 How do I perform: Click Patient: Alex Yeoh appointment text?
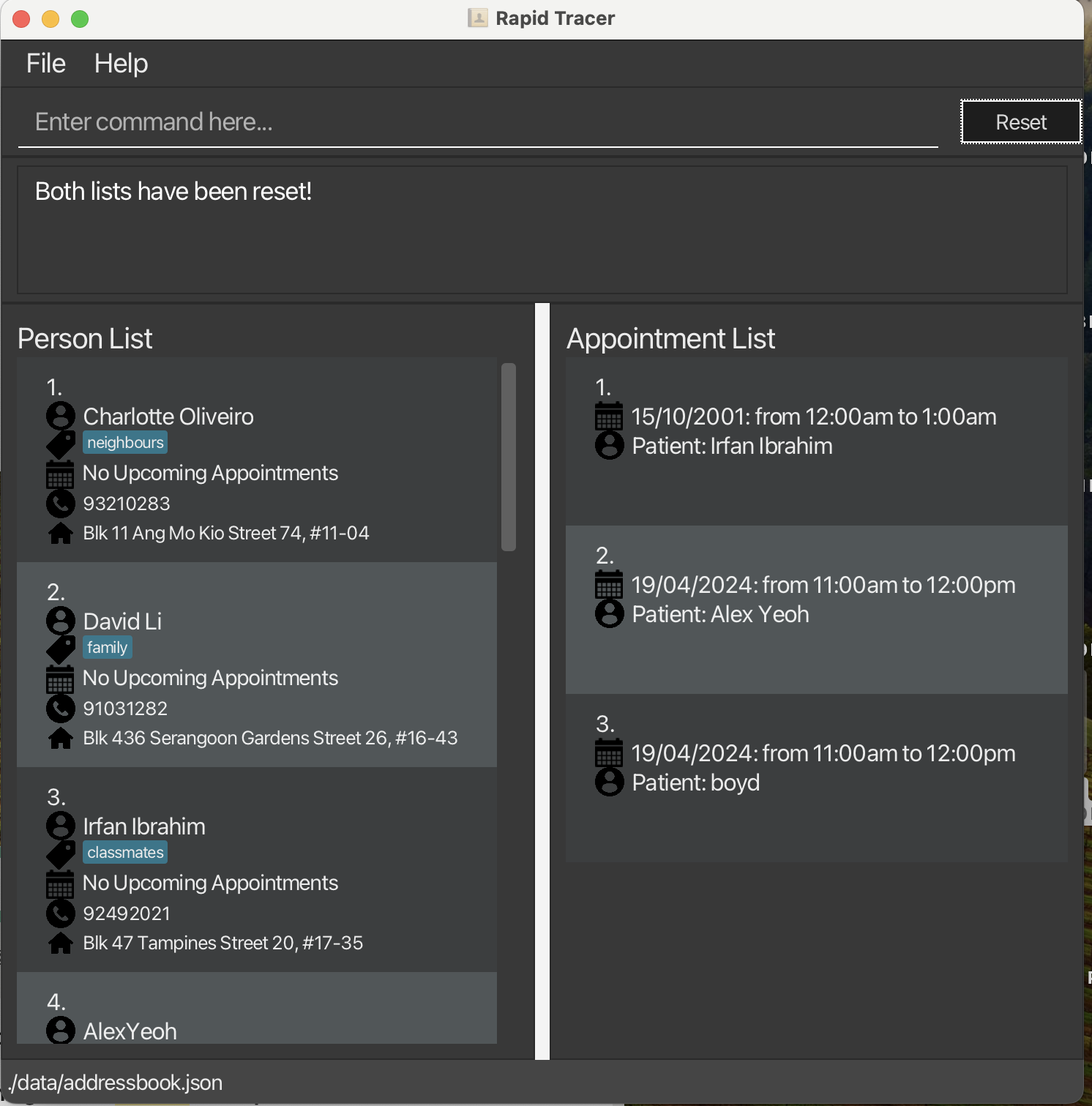tap(721, 614)
